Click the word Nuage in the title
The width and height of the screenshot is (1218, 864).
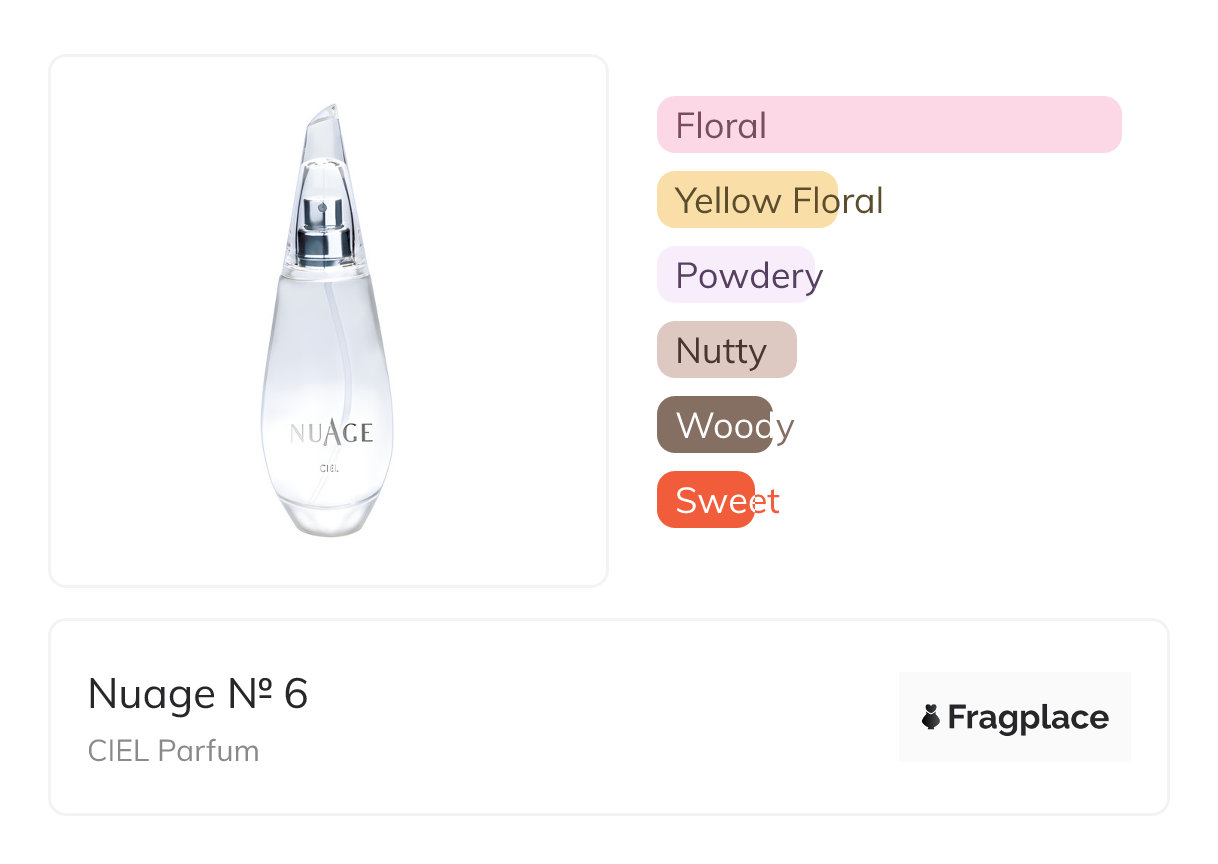tap(151, 694)
